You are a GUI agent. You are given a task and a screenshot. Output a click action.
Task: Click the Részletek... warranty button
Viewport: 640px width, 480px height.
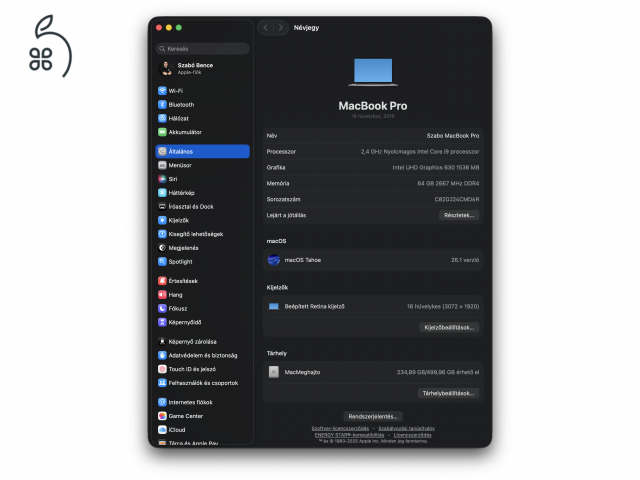(459, 215)
